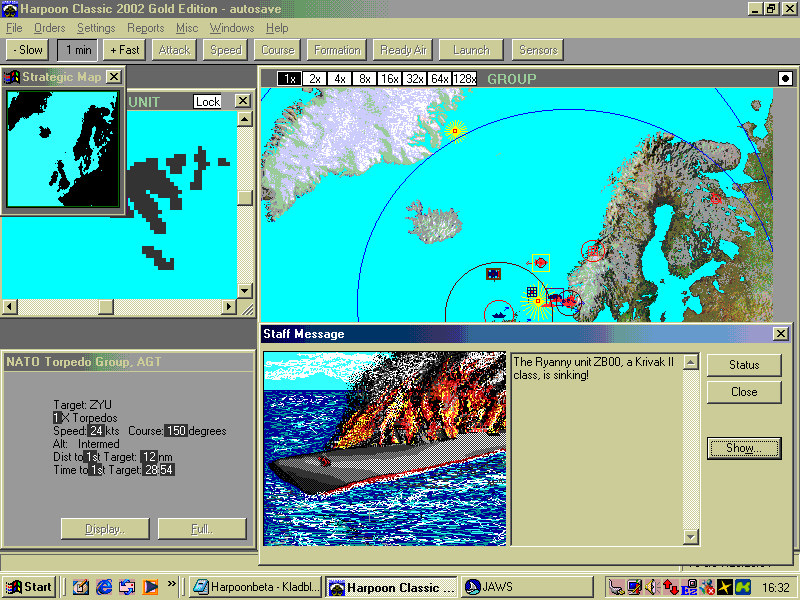
Task: Click Staff Message text scroll up arrow
Action: click(x=690, y=362)
